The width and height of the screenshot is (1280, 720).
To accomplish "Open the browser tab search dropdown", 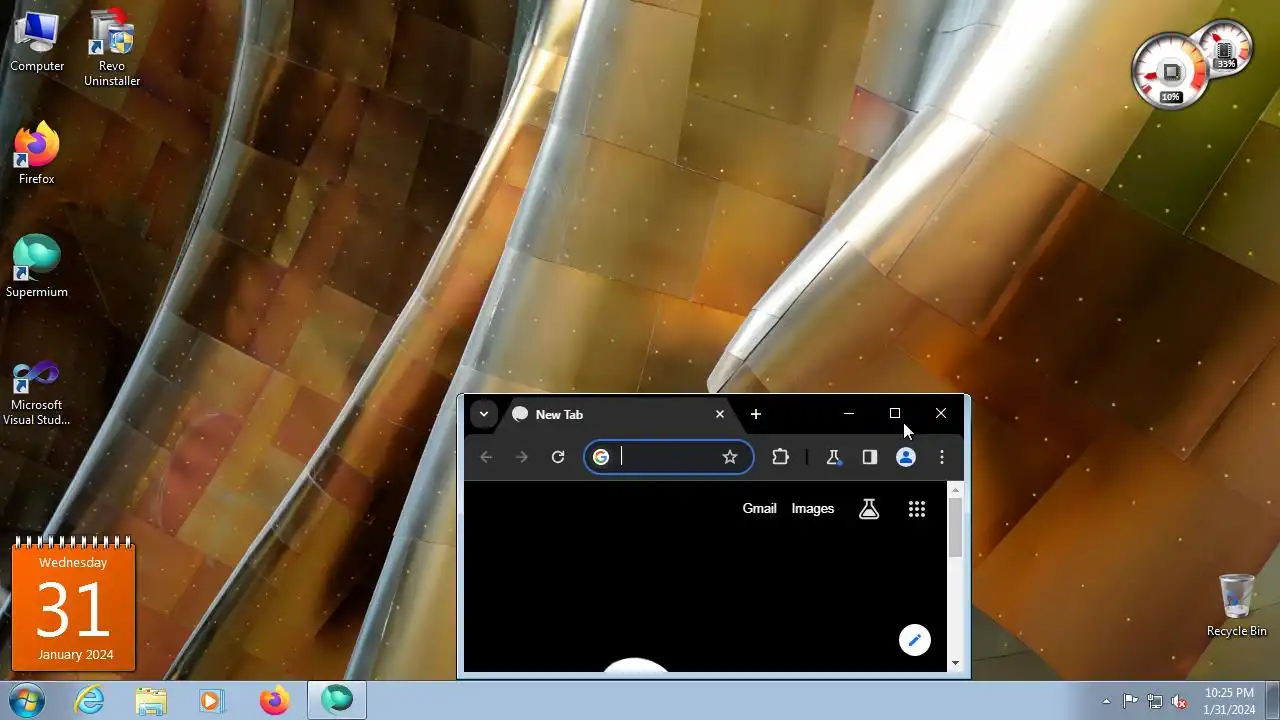I will coord(484,414).
